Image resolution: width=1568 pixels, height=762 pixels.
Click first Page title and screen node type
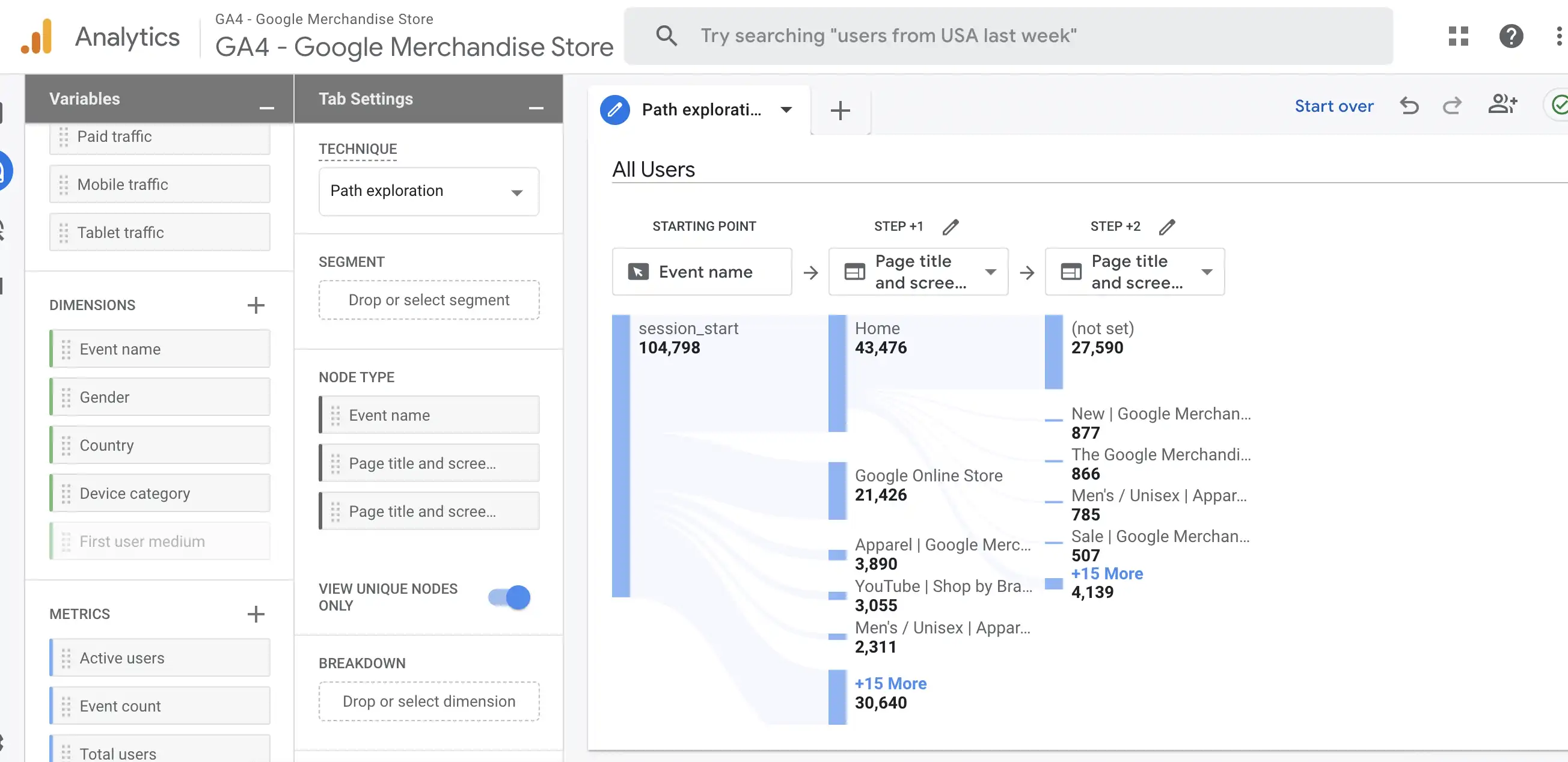[429, 463]
